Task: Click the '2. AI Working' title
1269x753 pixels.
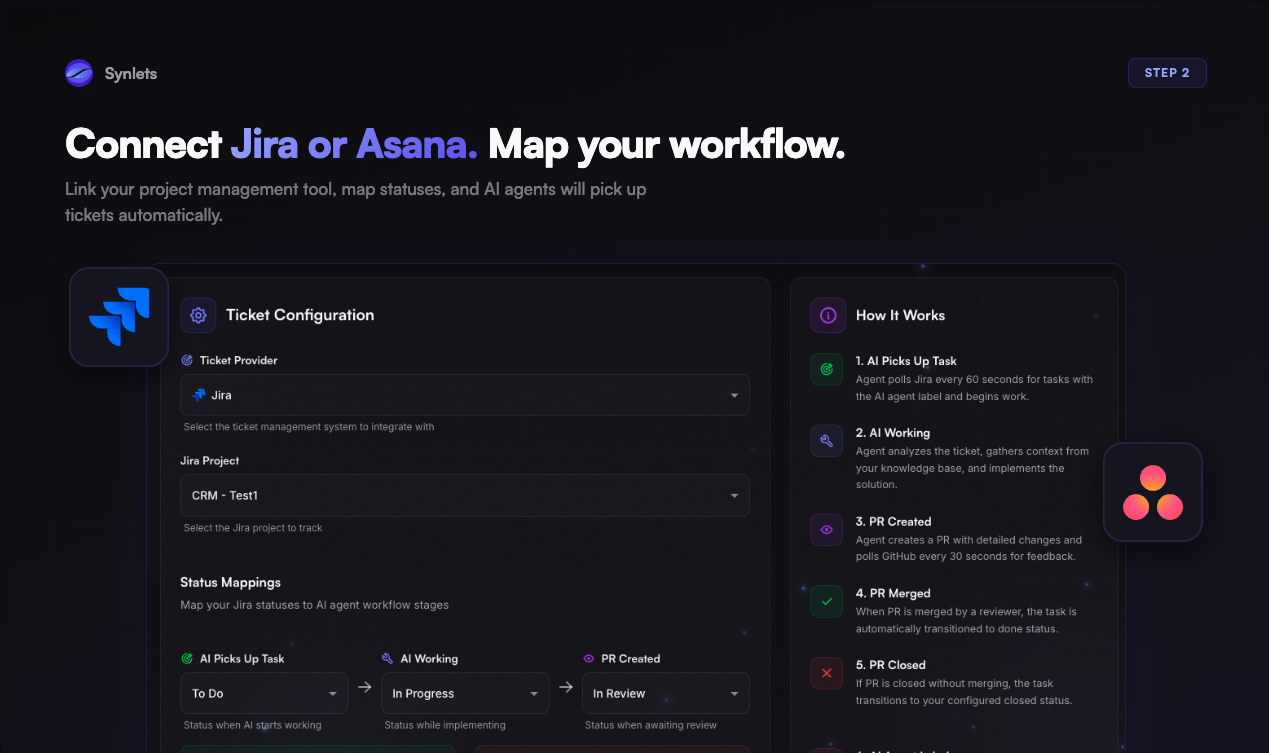Action: coord(893,433)
